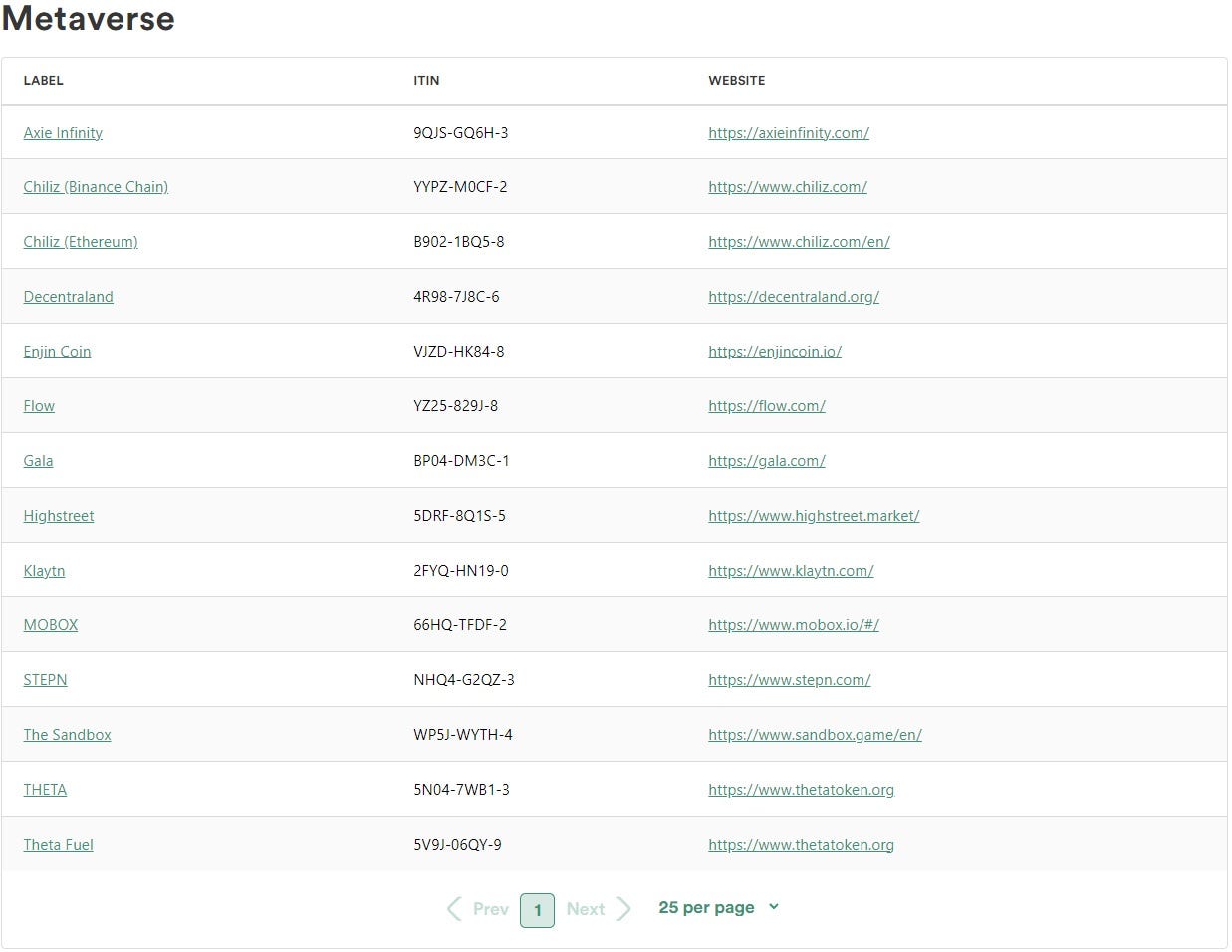Open the Decentraland label link
The width and height of the screenshot is (1232, 952).
(68, 297)
